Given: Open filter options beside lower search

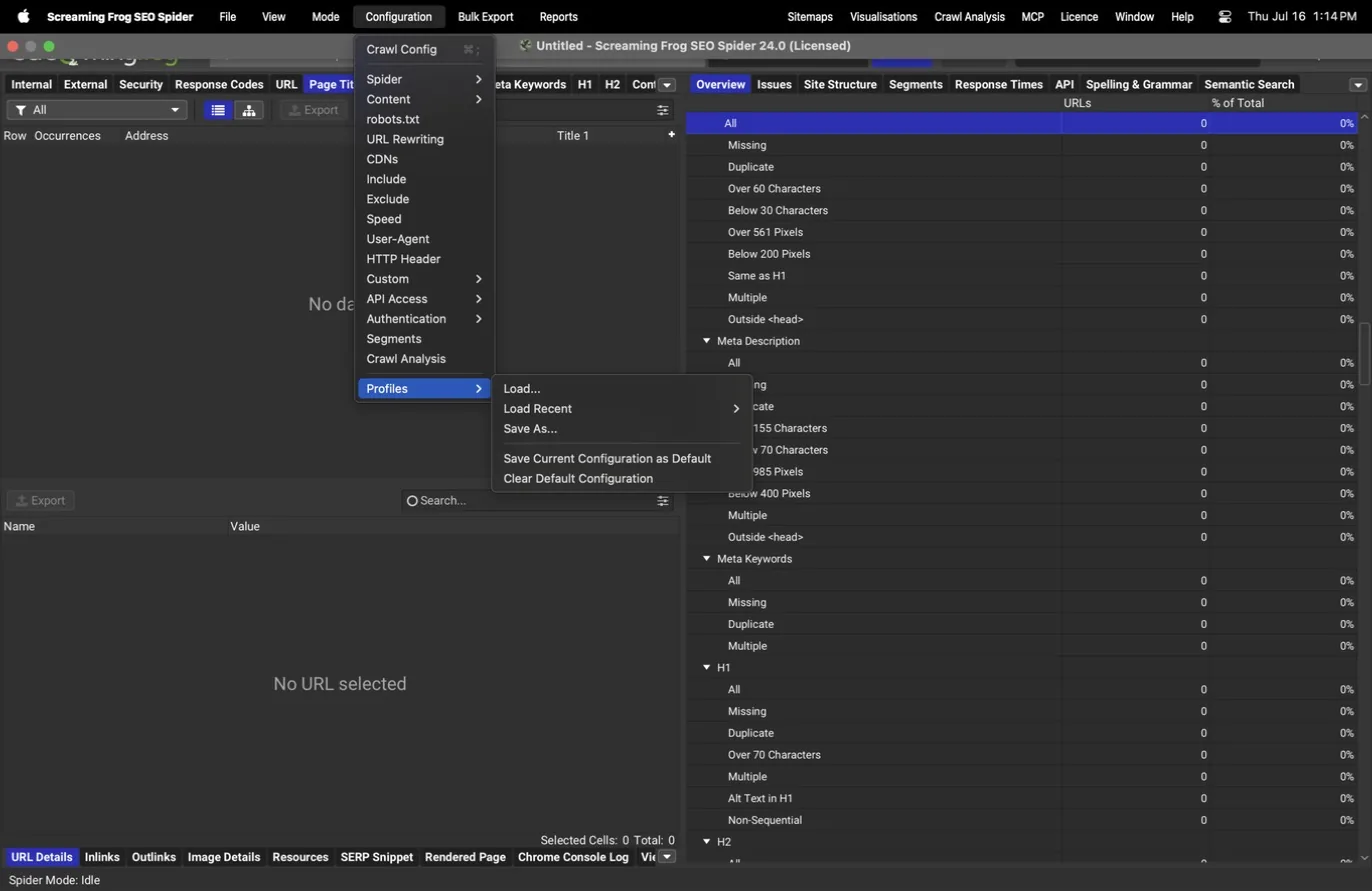Looking at the screenshot, I should click(x=662, y=500).
